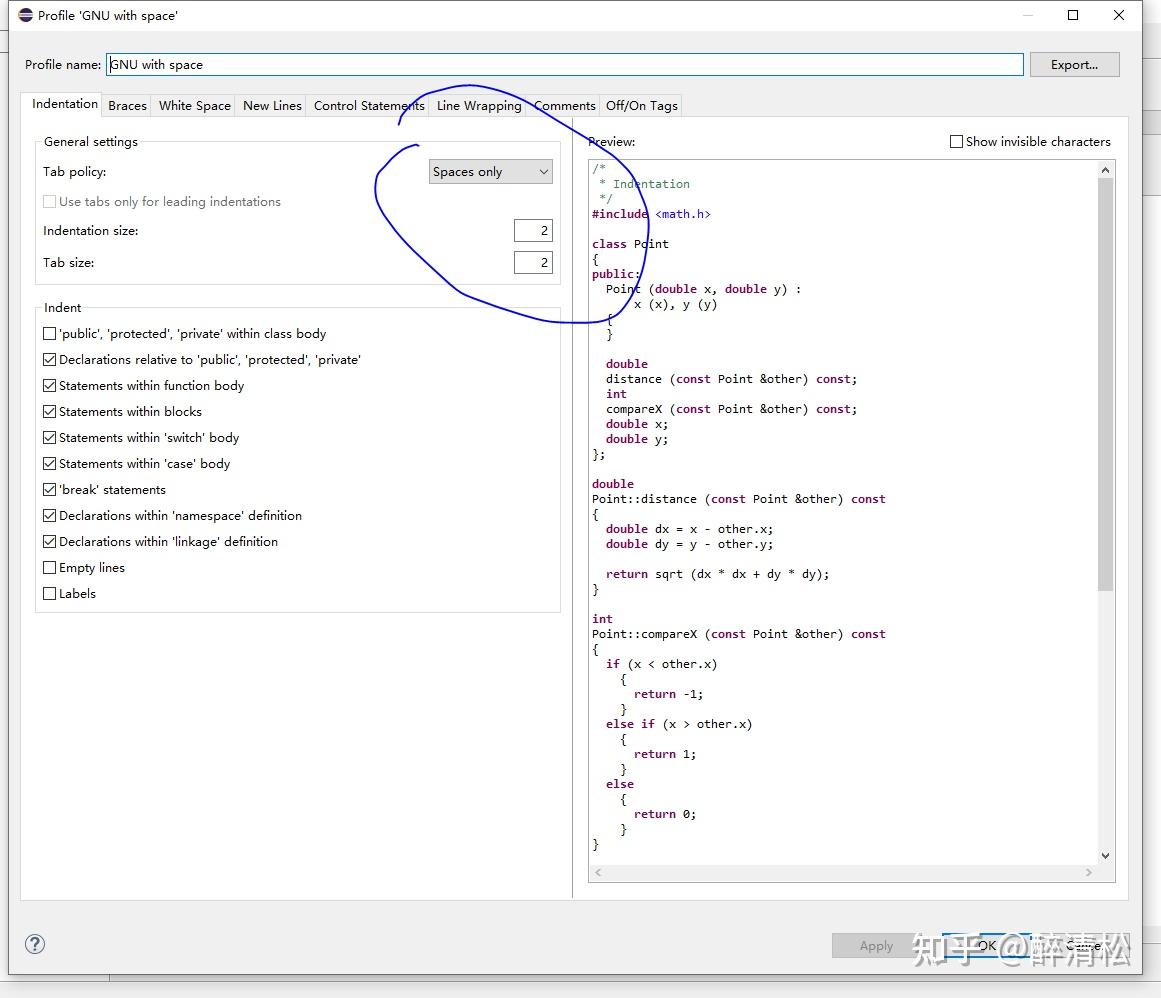Viewport: 1161px width, 998px height.
Task: Enable 'Show invisible characters' checkbox
Action: point(956,142)
